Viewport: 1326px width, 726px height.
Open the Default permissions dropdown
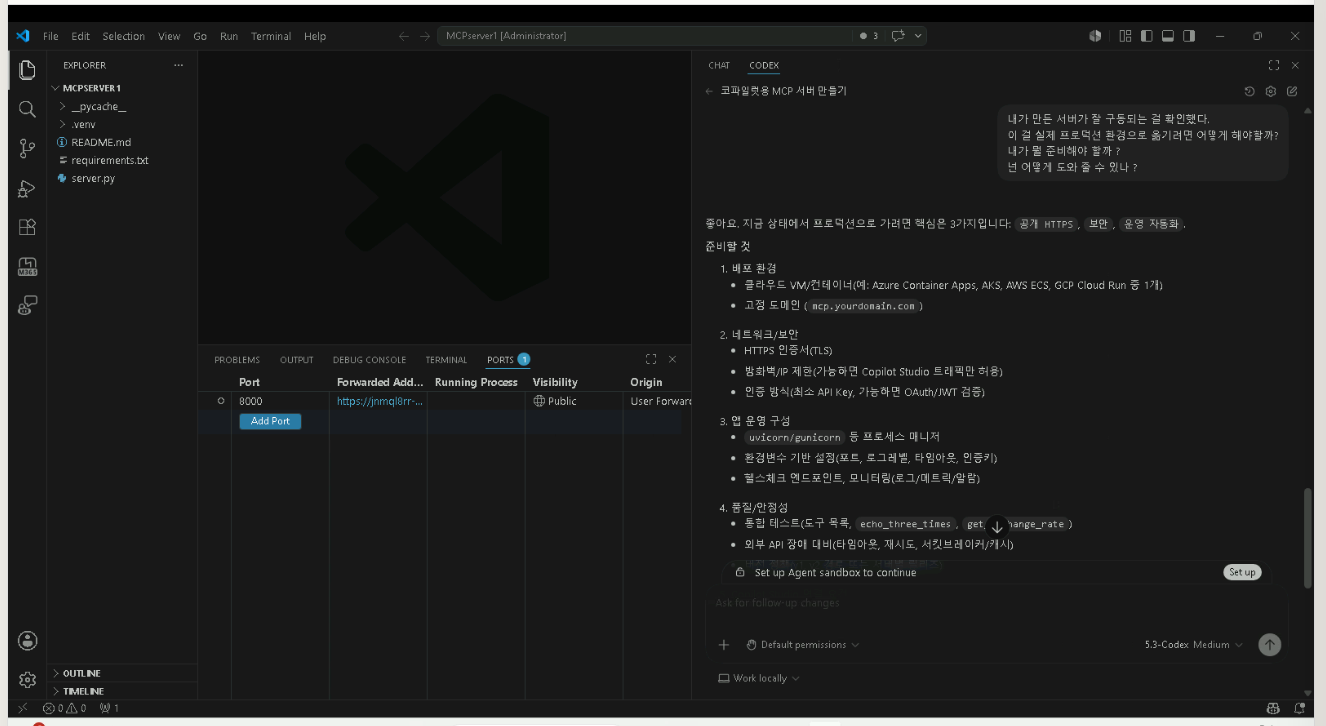[803, 645]
